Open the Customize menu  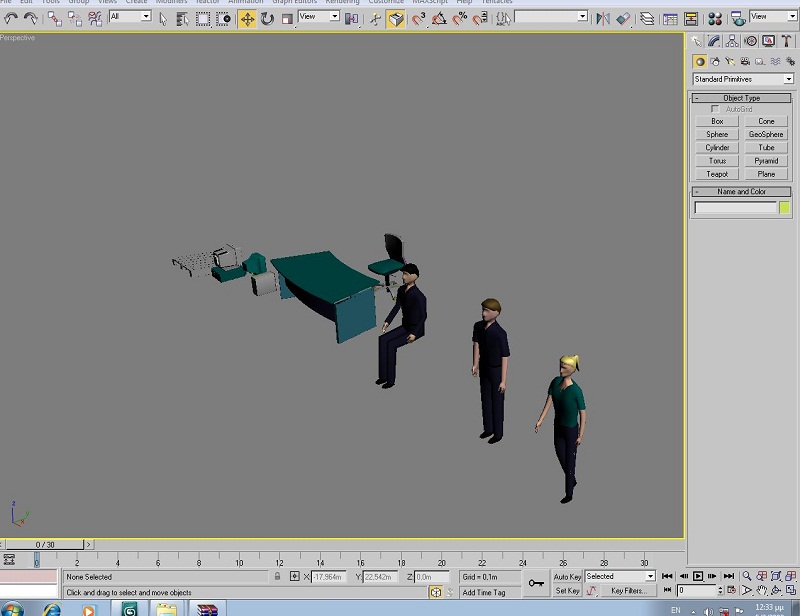(x=386, y=2)
